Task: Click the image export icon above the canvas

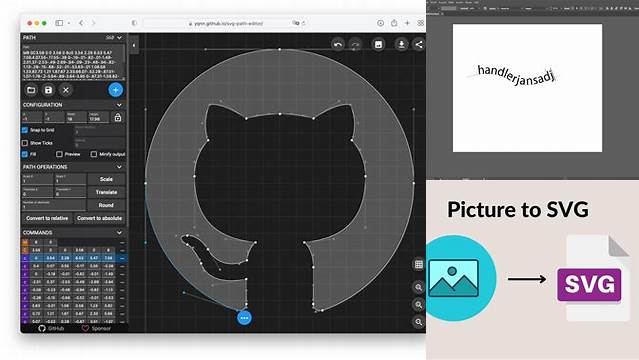Action: pyautogui.click(x=378, y=44)
